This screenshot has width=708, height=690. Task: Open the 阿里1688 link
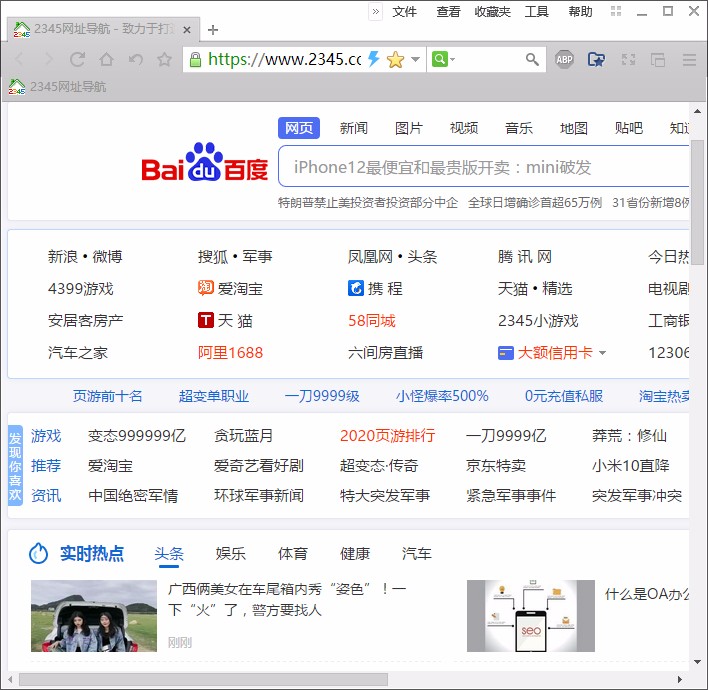click(230, 353)
